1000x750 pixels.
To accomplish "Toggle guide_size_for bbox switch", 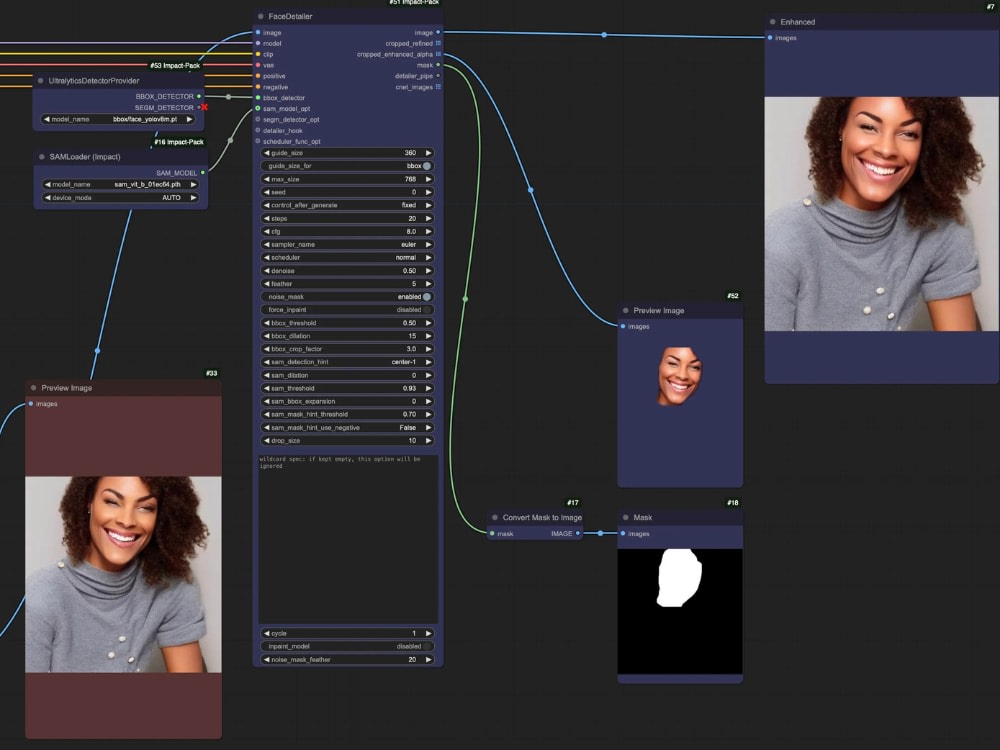I will pyautogui.click(x=427, y=166).
